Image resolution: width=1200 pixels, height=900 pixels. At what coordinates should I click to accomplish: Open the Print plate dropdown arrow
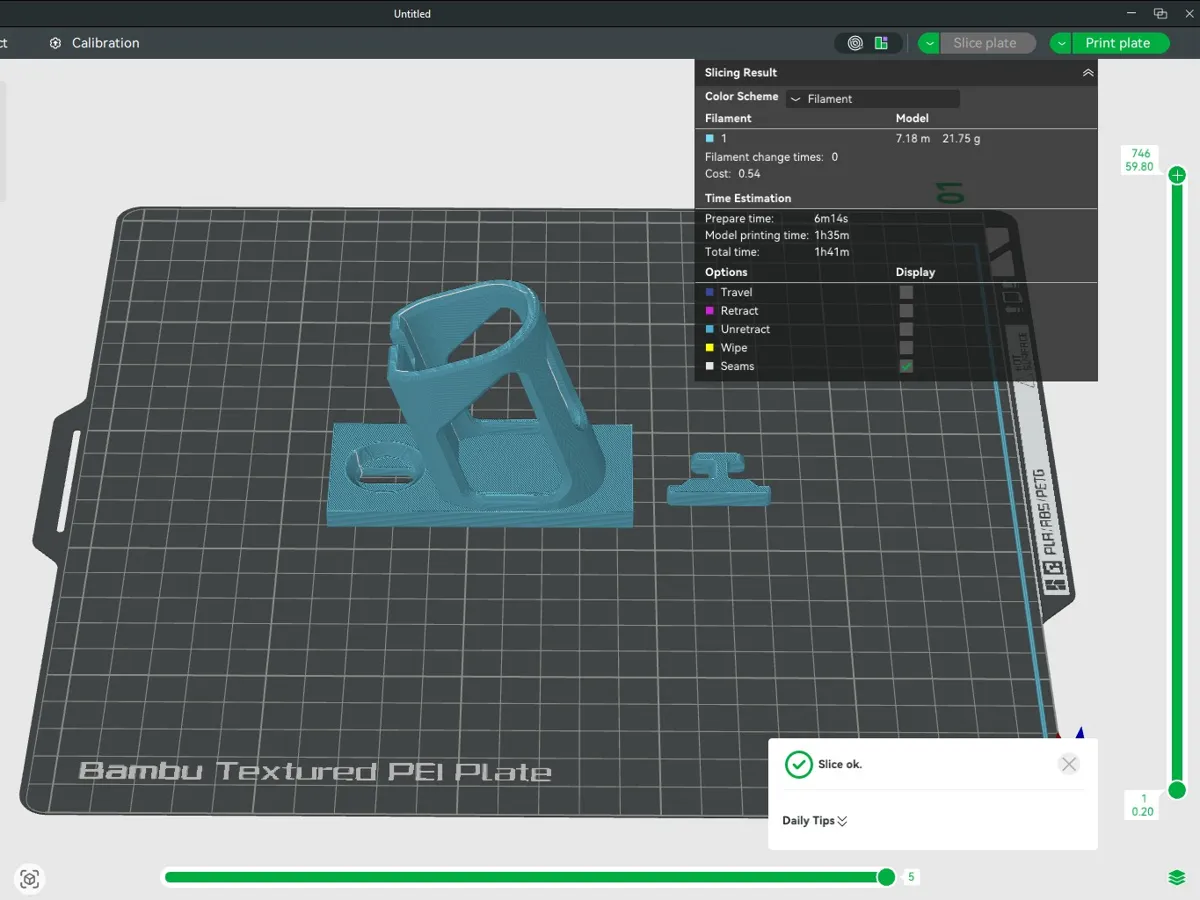[1061, 43]
